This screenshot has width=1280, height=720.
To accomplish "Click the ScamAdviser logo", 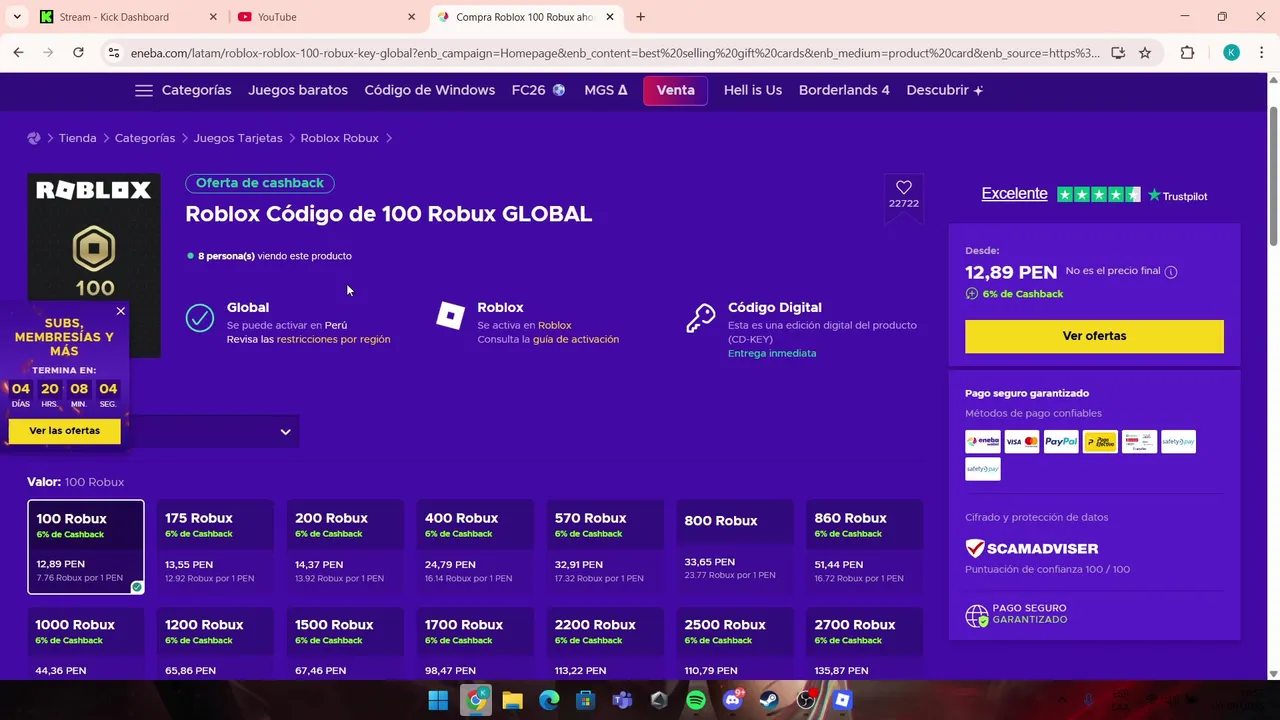I will pos(1032,548).
